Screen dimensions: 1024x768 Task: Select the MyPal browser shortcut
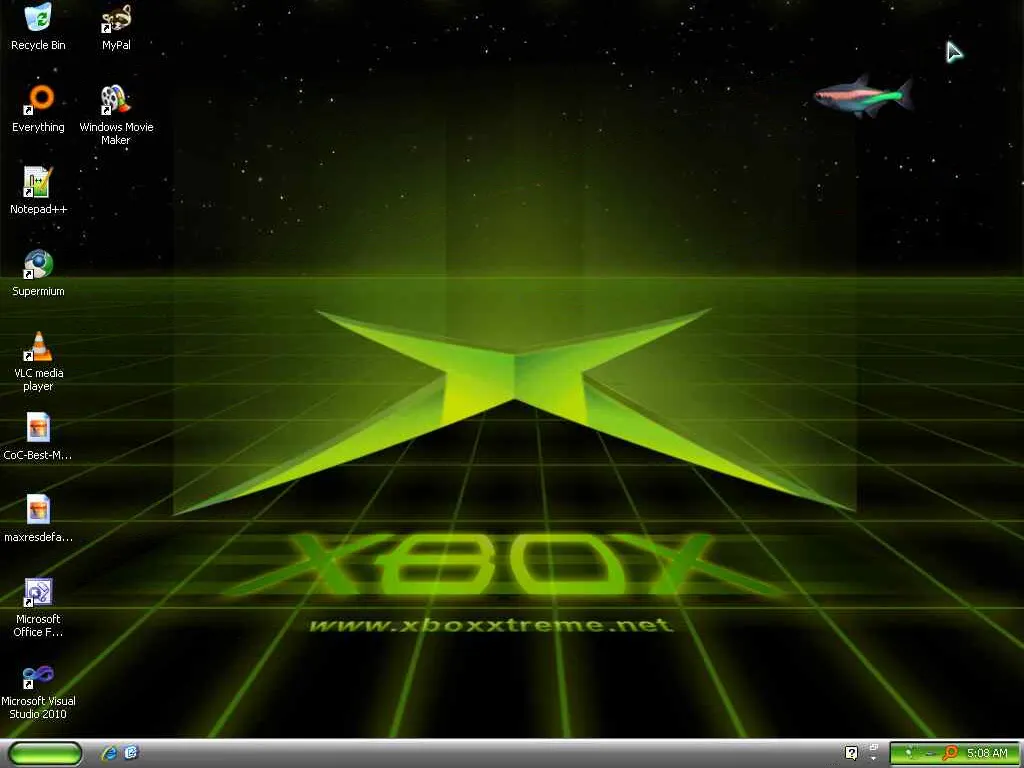[x=116, y=27]
